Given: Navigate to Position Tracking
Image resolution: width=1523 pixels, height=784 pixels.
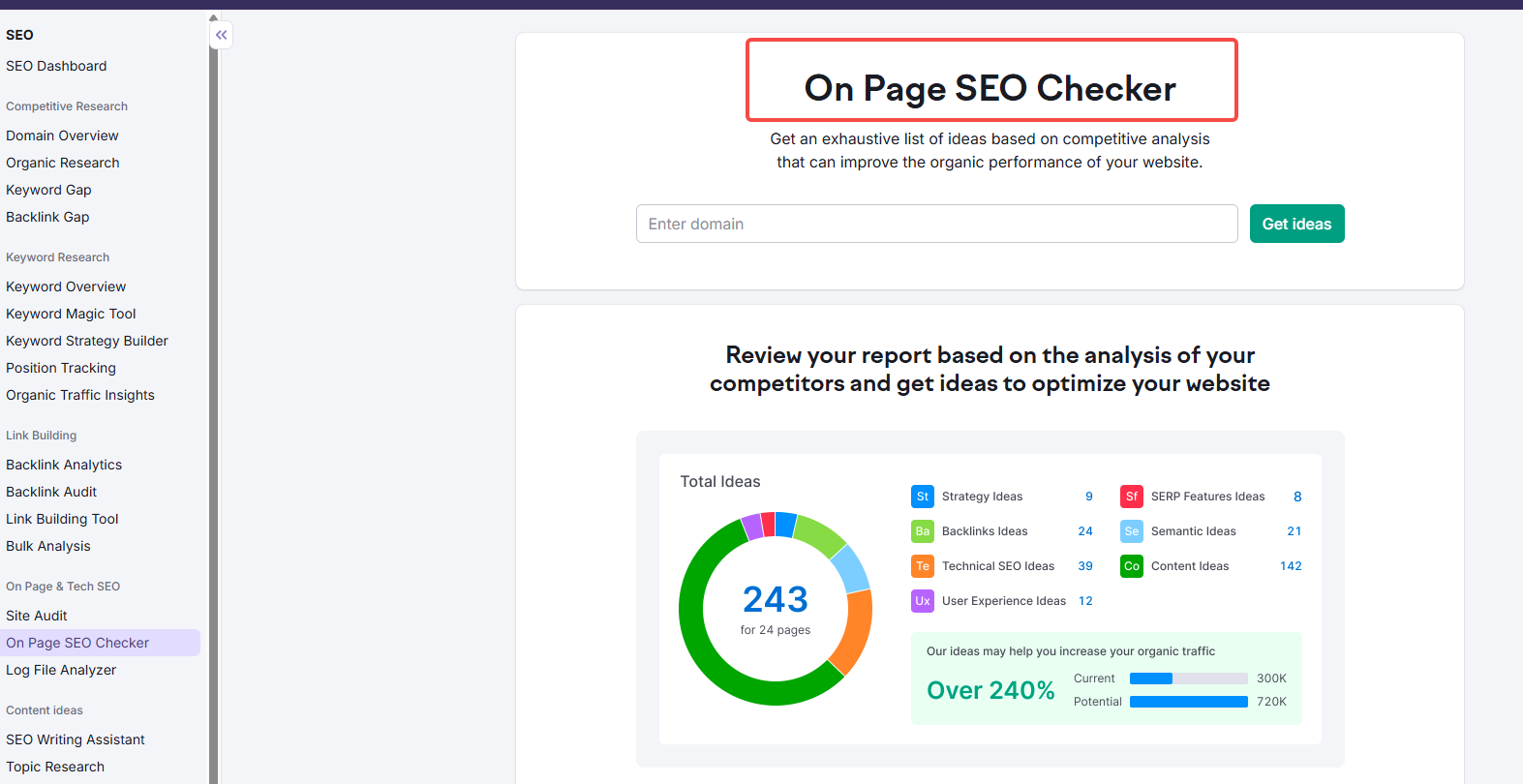Looking at the screenshot, I should coord(61,368).
